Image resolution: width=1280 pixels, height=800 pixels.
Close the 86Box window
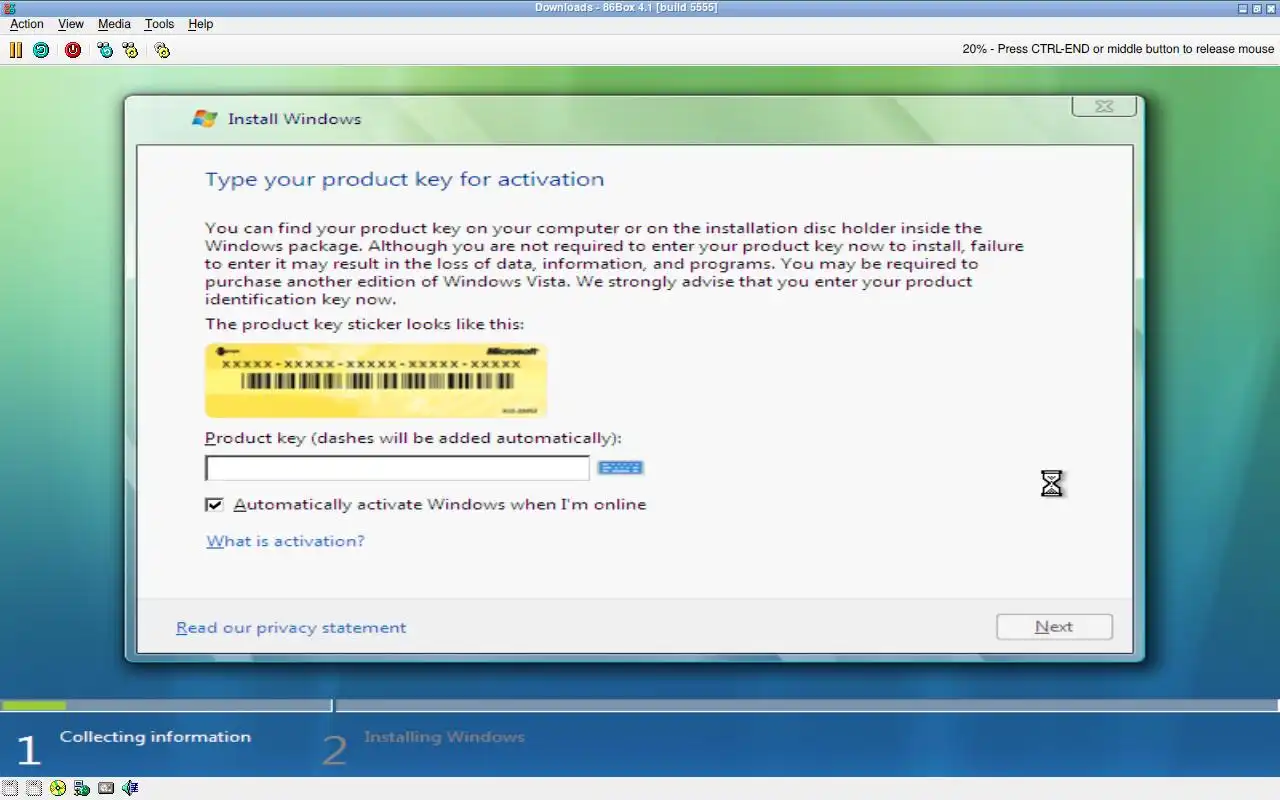click(1271, 8)
